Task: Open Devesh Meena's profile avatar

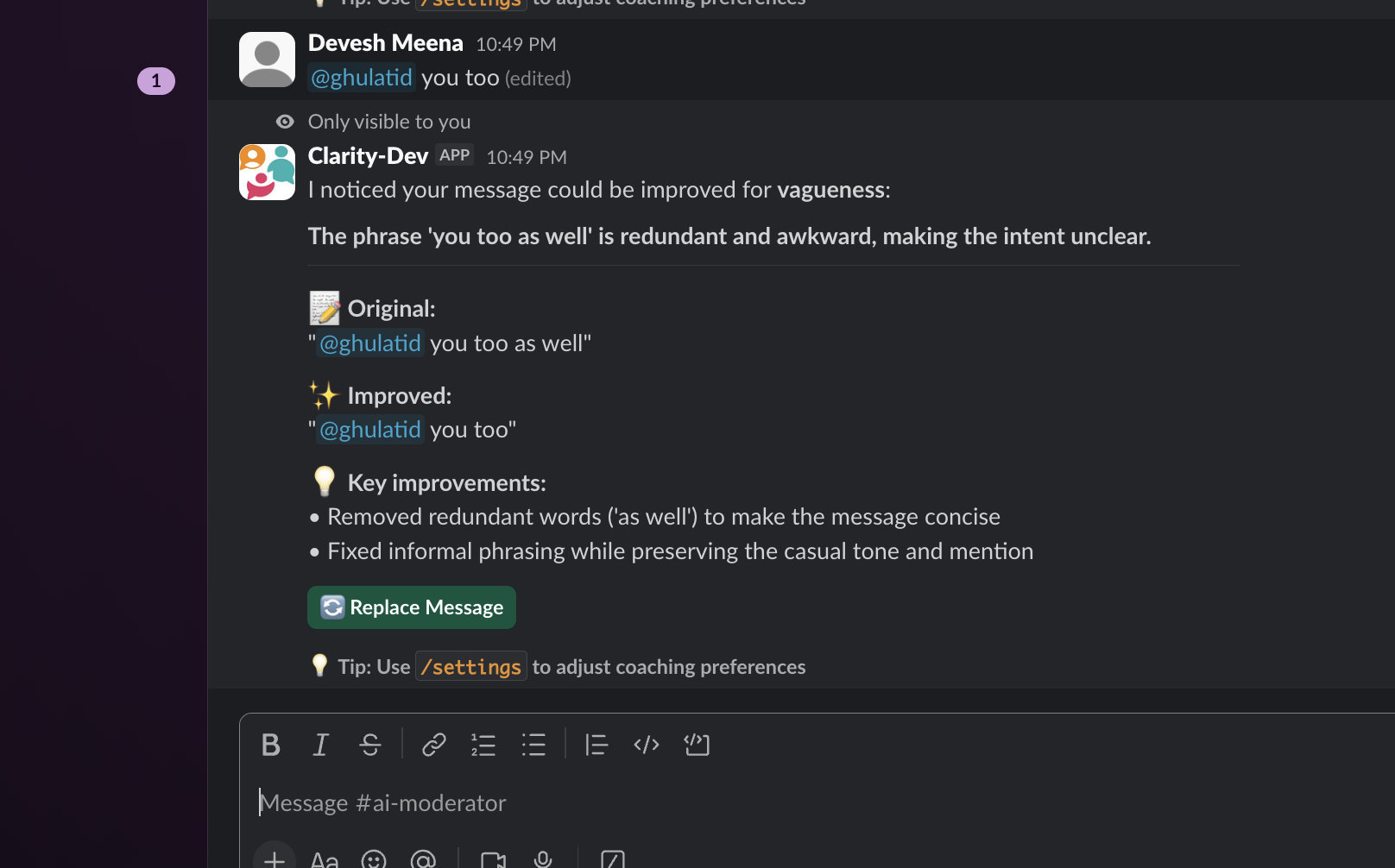Action: [x=267, y=60]
